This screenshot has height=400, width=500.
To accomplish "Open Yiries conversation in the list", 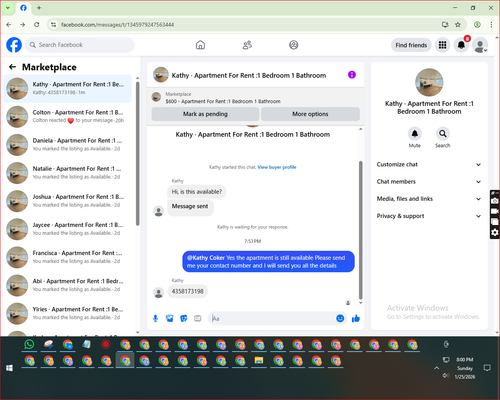I will [x=68, y=313].
